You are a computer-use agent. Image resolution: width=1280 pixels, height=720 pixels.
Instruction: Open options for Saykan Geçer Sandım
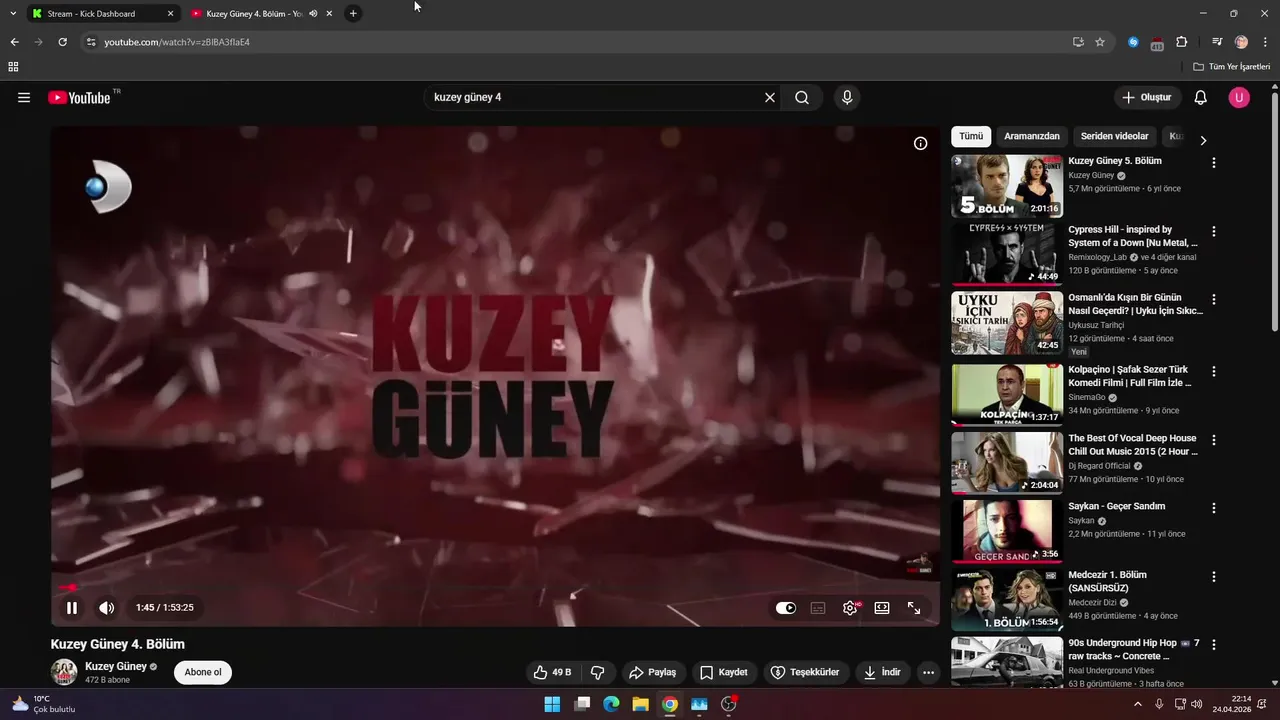click(x=1214, y=508)
